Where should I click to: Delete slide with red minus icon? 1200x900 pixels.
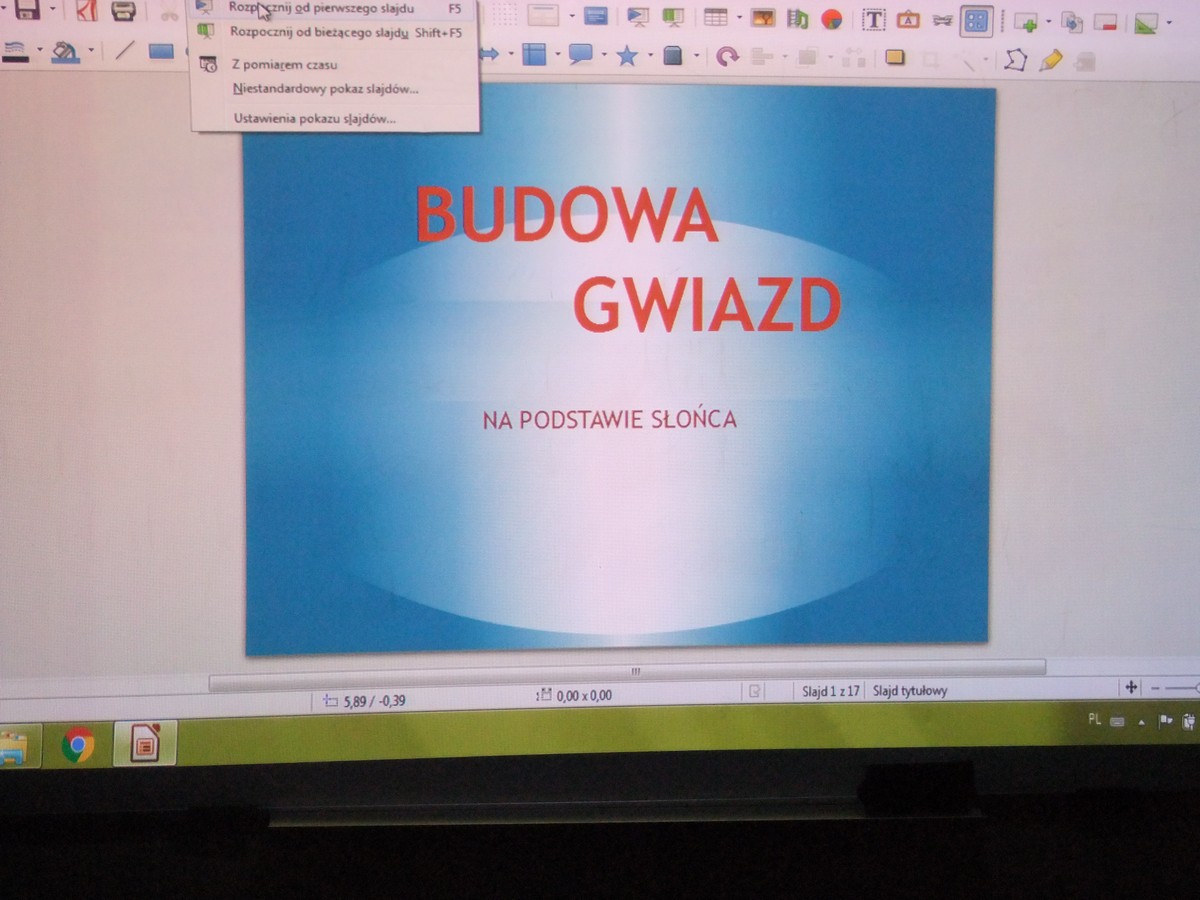click(1105, 22)
